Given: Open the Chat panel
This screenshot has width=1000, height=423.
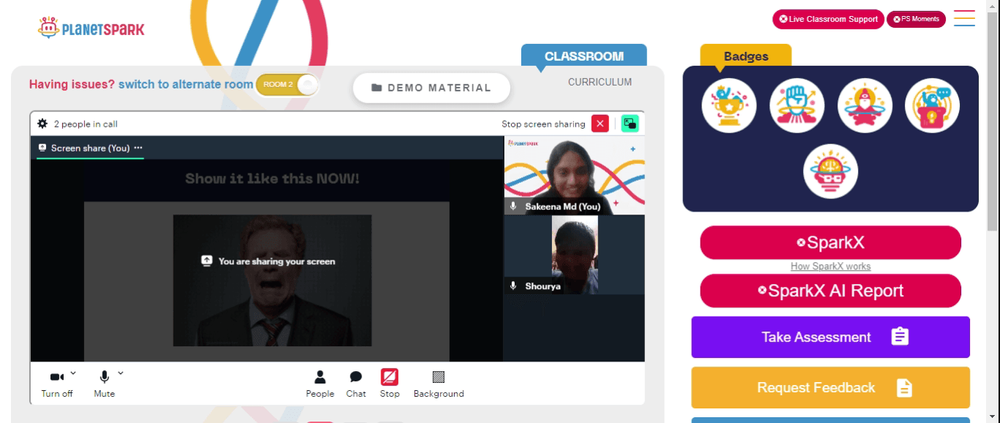Looking at the screenshot, I should tap(356, 384).
